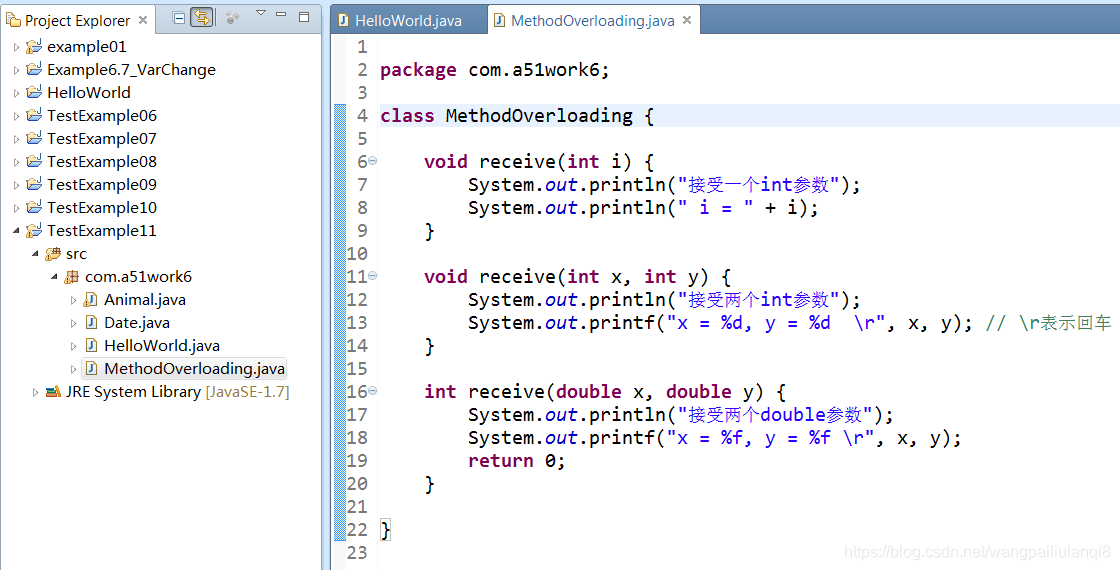Click the TestExample06 project icon
The width and height of the screenshot is (1120, 570).
[34, 115]
